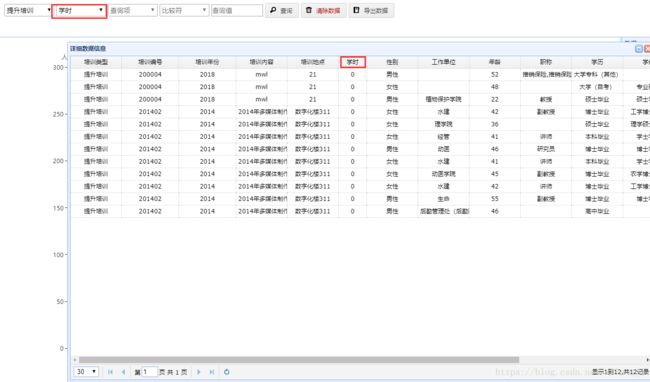Sort by the 工作单位 column header
650x382 pixels.
(x=444, y=62)
